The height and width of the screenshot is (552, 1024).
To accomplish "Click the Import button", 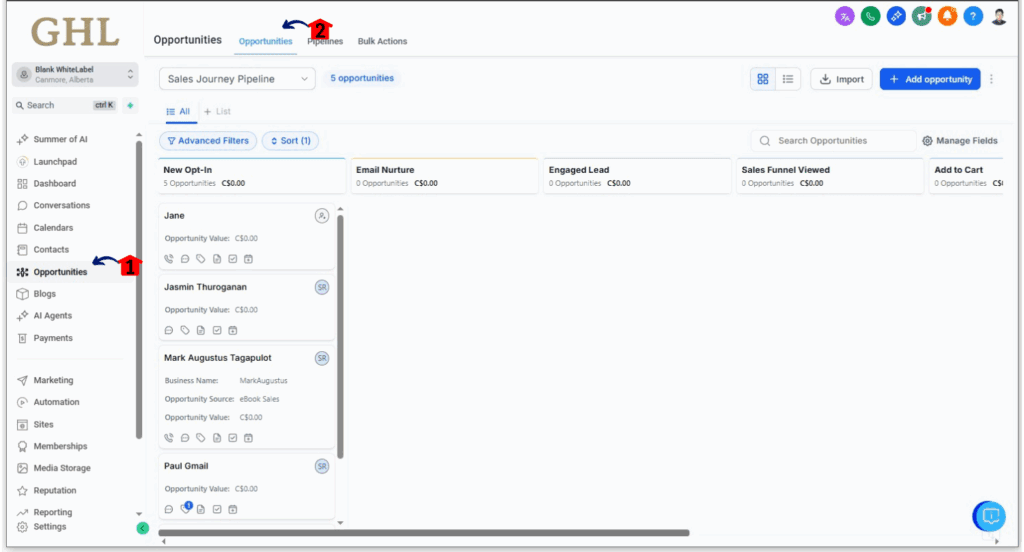I will click(841, 79).
